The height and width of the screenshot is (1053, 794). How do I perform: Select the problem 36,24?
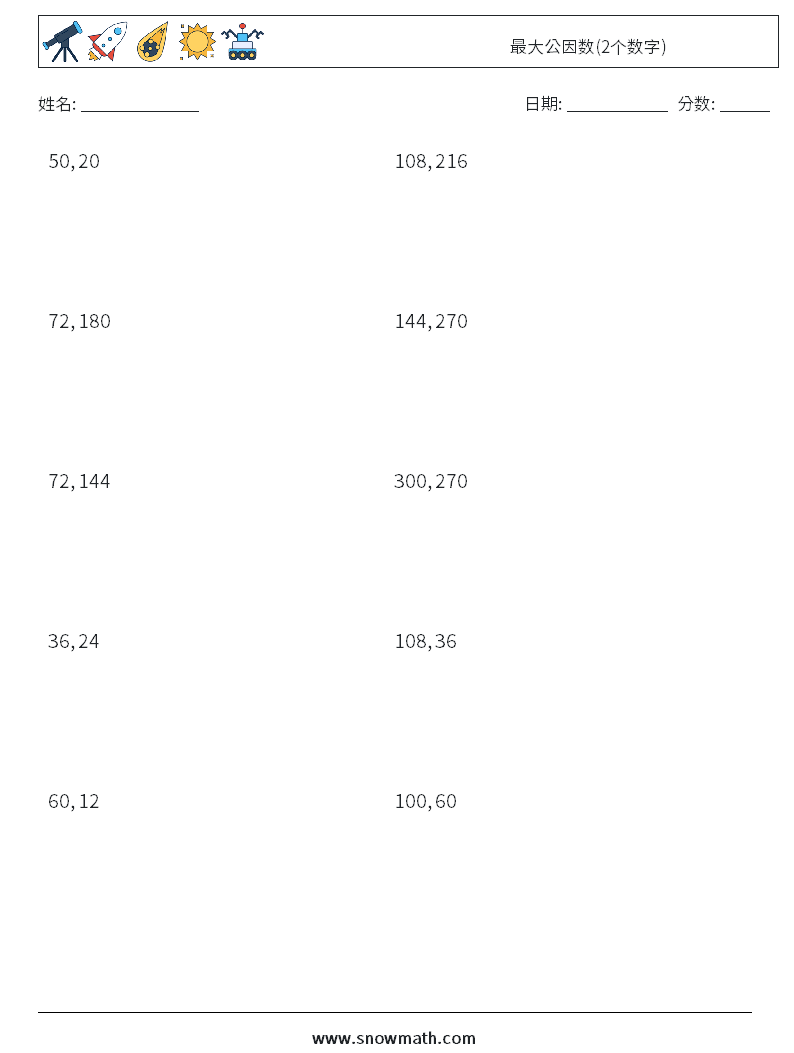[73, 641]
